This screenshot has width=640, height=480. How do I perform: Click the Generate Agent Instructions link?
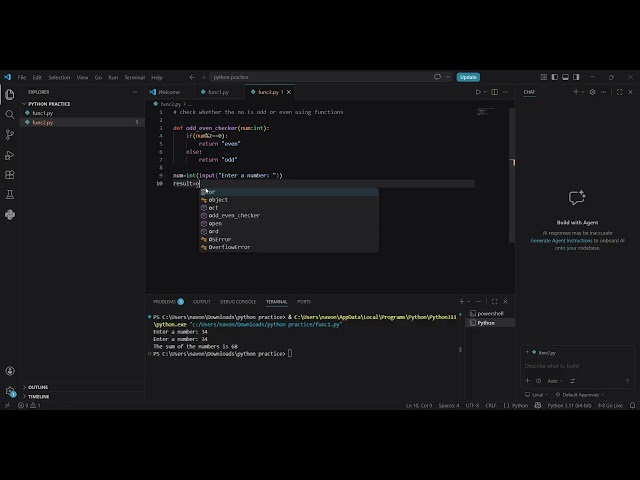pyautogui.click(x=561, y=241)
